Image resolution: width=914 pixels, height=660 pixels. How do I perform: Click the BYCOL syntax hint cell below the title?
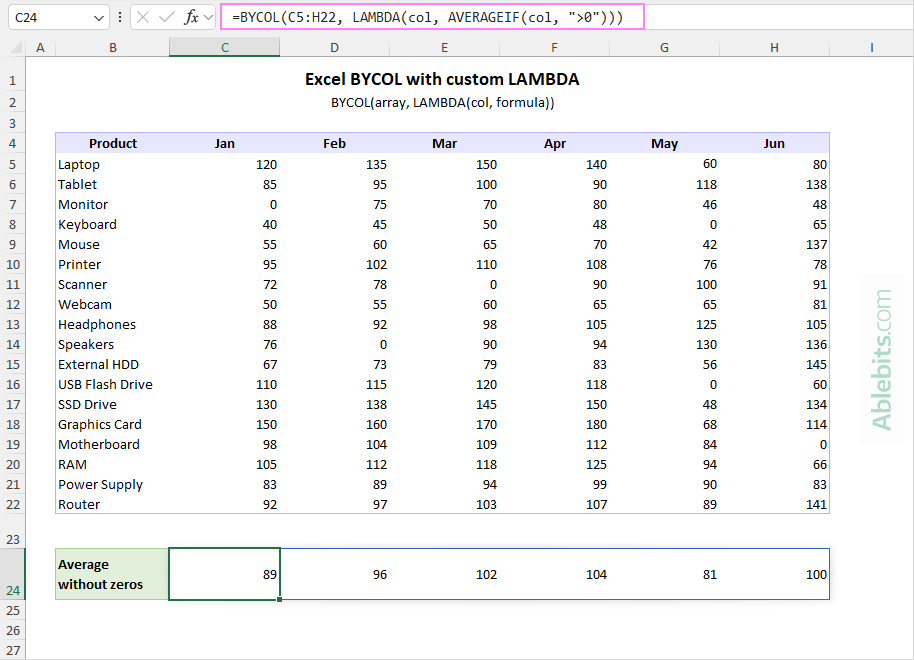pyautogui.click(x=443, y=102)
